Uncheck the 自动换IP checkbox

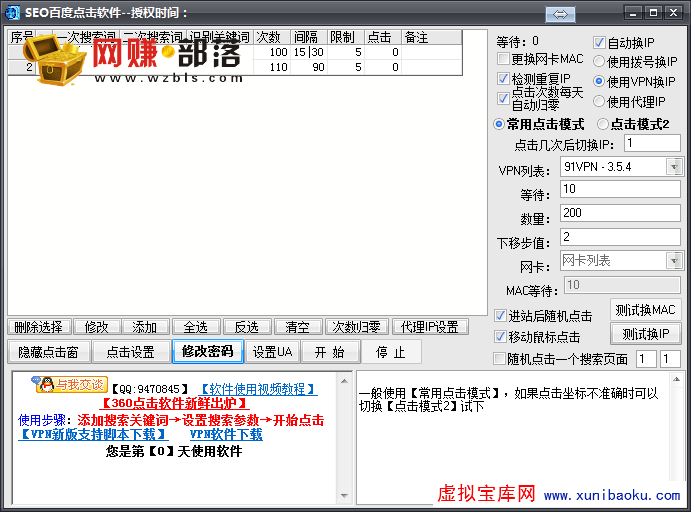pyautogui.click(x=600, y=43)
